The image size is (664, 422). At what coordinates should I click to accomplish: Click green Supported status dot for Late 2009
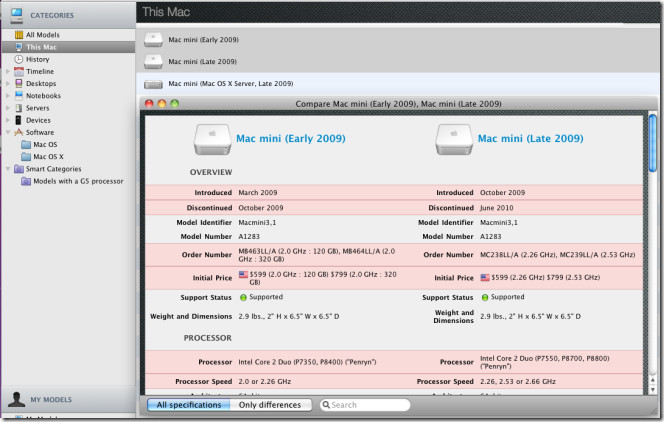485,298
